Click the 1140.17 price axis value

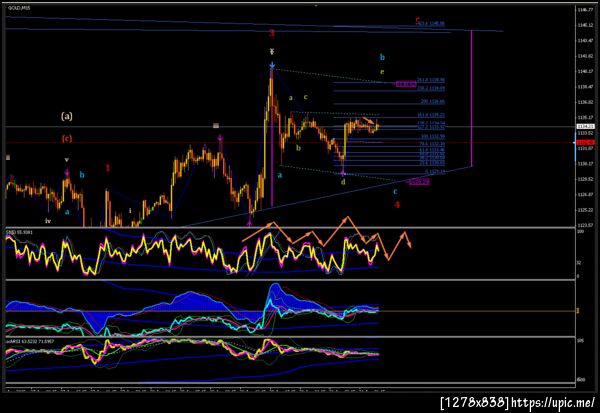(x=585, y=71)
